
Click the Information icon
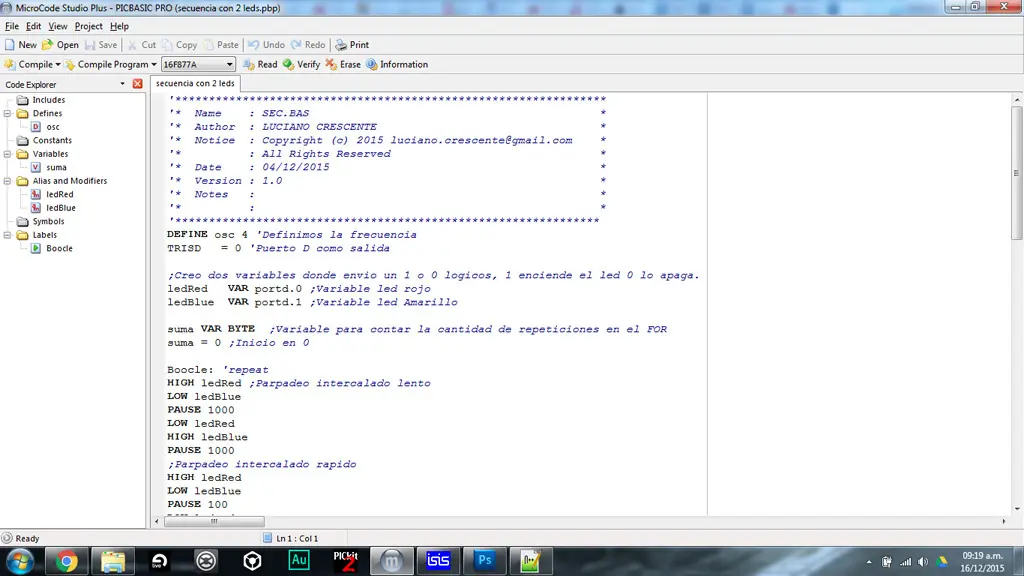[x=372, y=65]
